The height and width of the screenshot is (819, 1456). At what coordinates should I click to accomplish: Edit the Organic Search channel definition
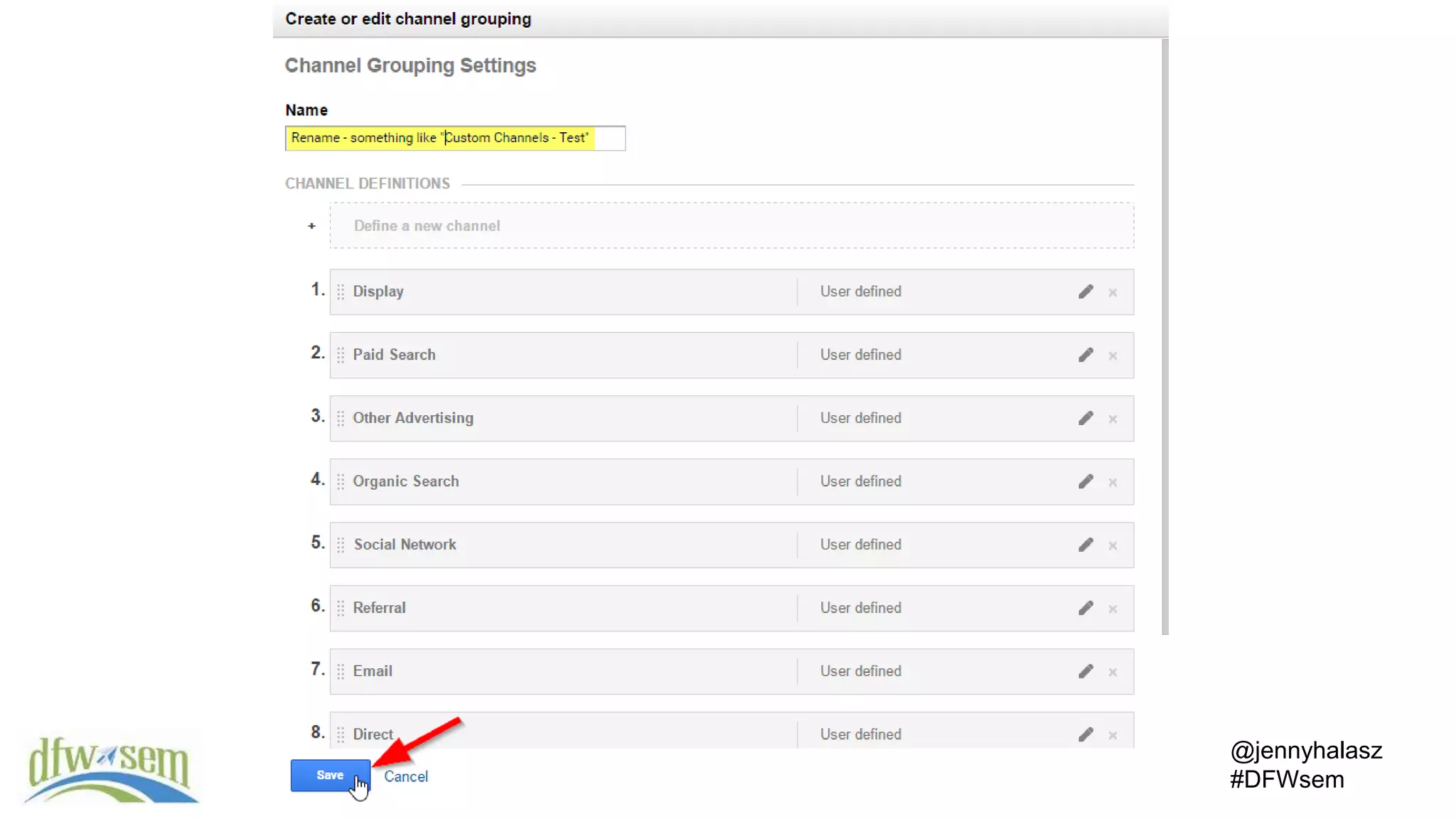pos(1085,481)
